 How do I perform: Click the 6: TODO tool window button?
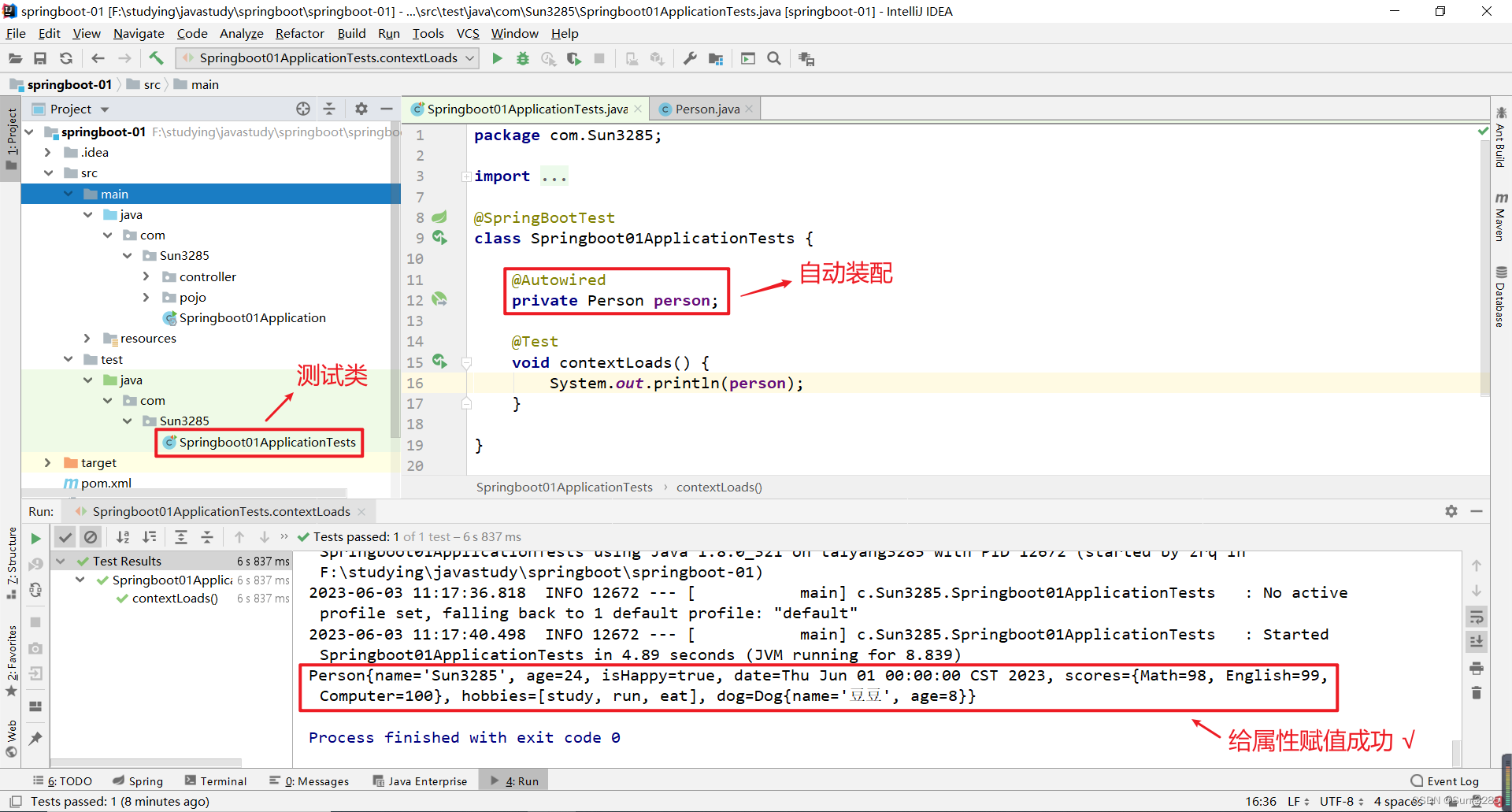coord(63,780)
